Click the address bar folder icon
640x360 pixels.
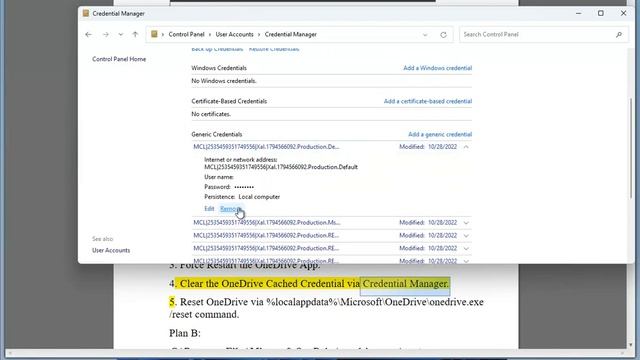coord(154,34)
